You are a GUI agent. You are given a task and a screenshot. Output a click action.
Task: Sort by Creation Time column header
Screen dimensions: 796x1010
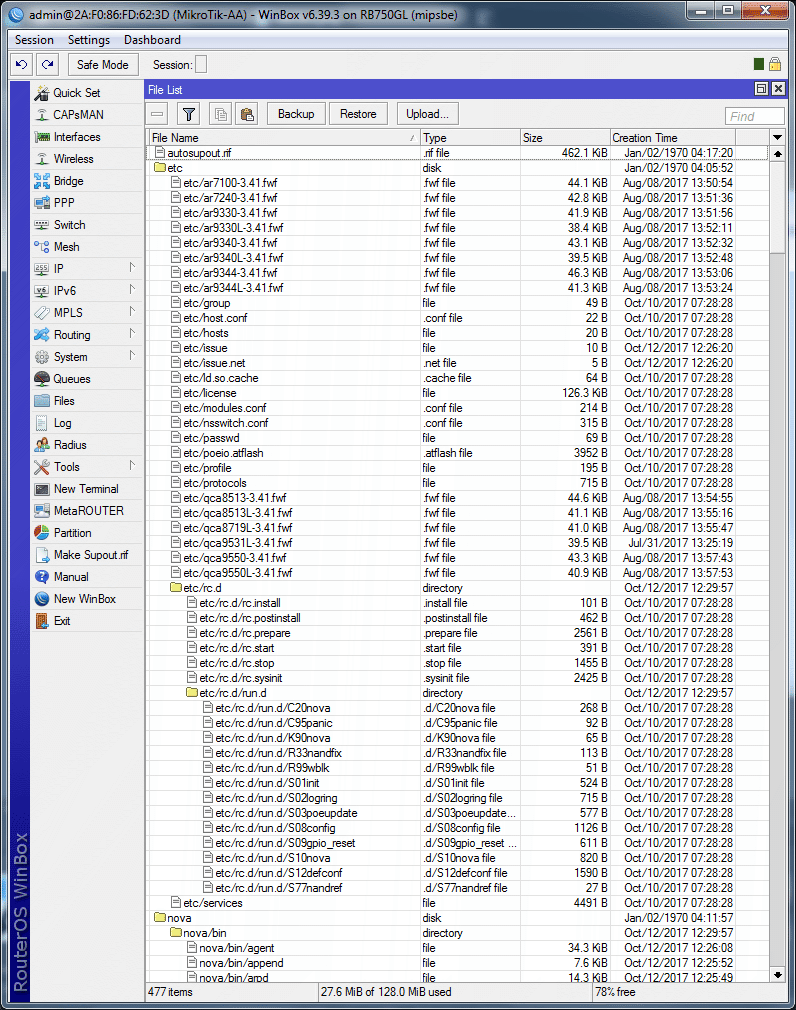point(672,137)
